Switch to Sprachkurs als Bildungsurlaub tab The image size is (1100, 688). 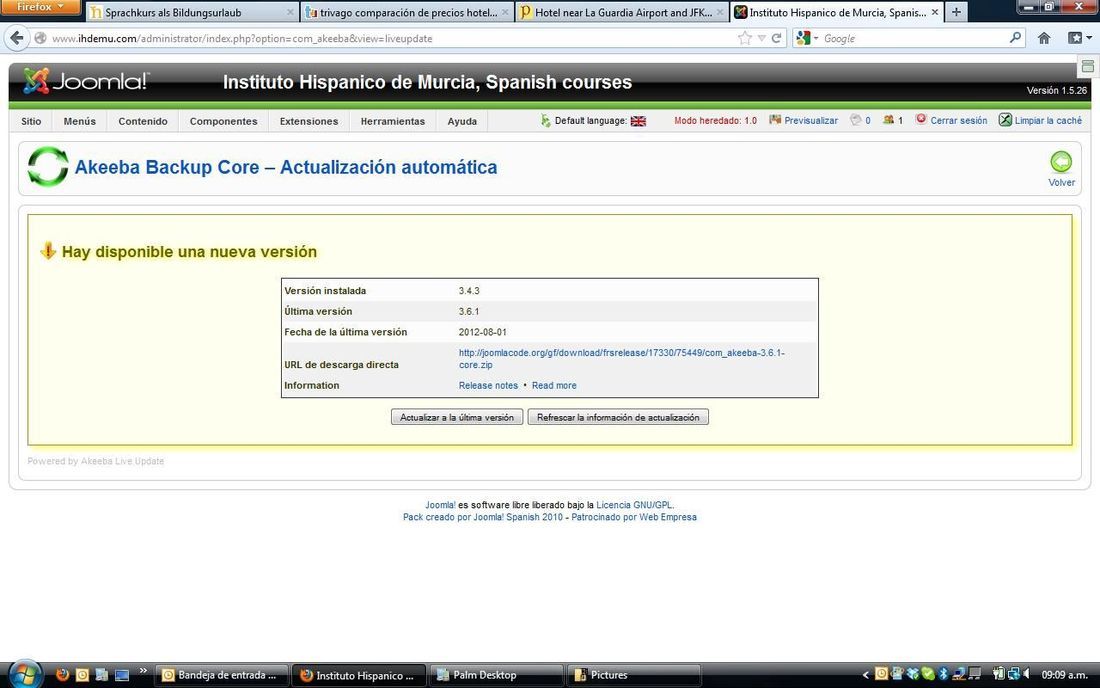point(192,12)
